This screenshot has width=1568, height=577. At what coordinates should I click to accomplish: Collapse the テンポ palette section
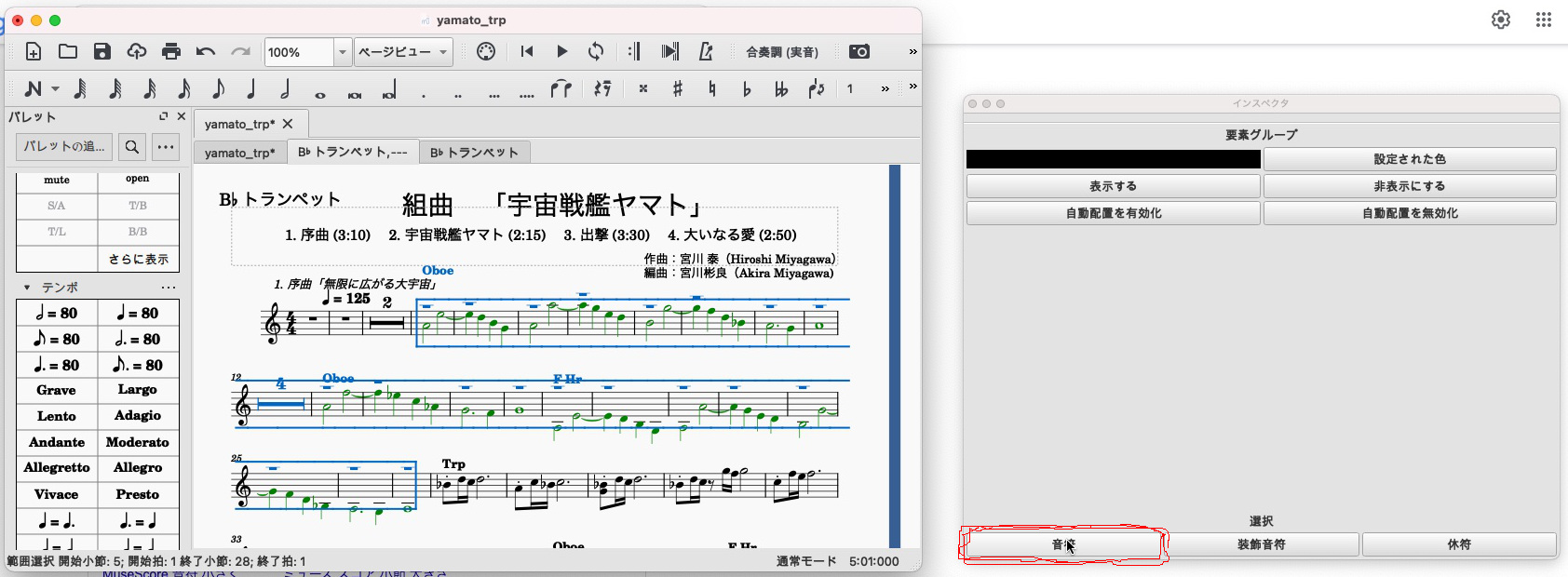tap(27, 288)
